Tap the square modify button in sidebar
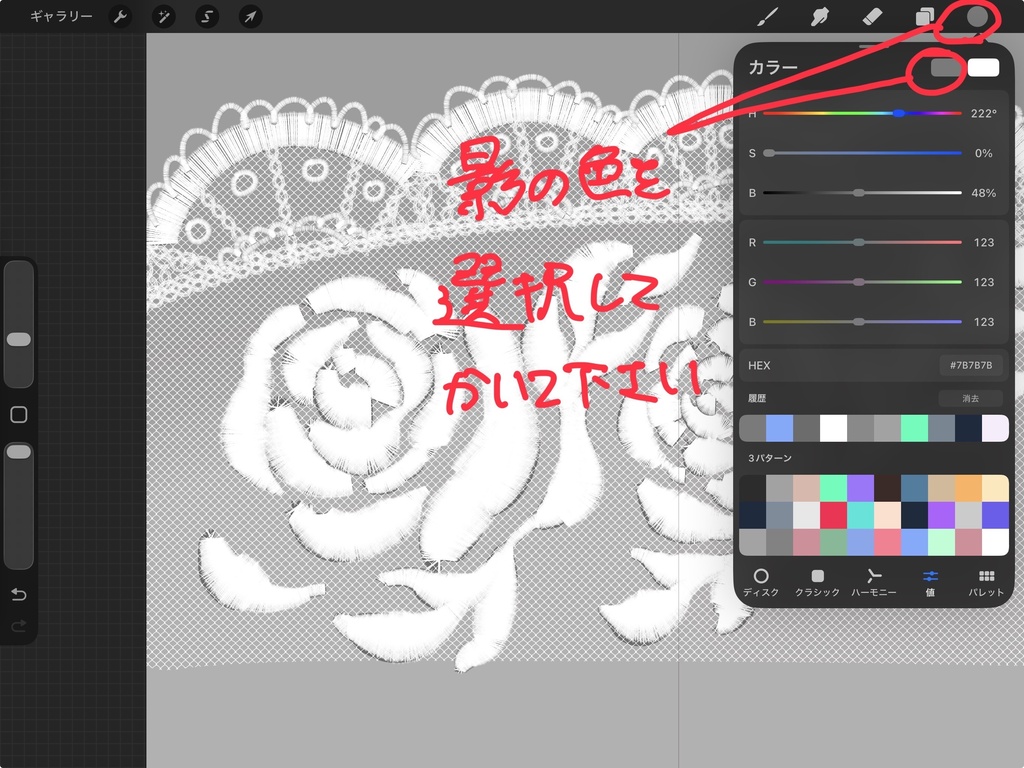 point(19,415)
